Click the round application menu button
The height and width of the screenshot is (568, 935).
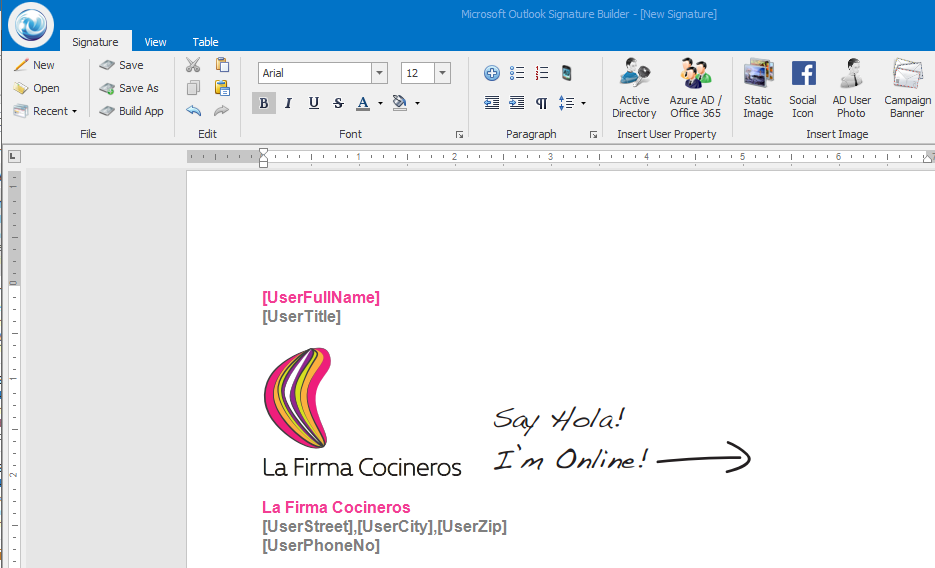click(31, 25)
